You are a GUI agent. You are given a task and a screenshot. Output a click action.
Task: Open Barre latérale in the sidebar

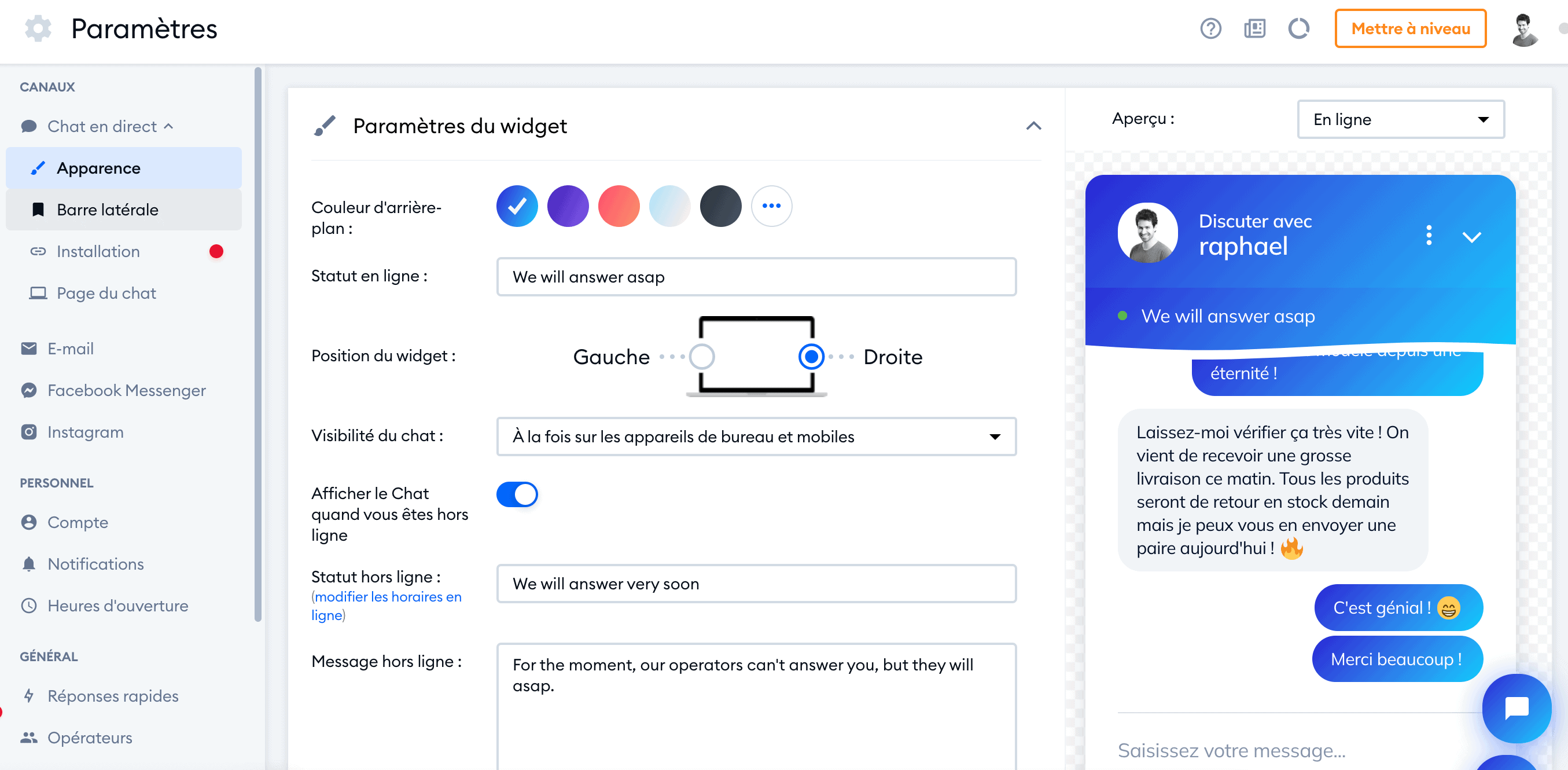tap(107, 210)
